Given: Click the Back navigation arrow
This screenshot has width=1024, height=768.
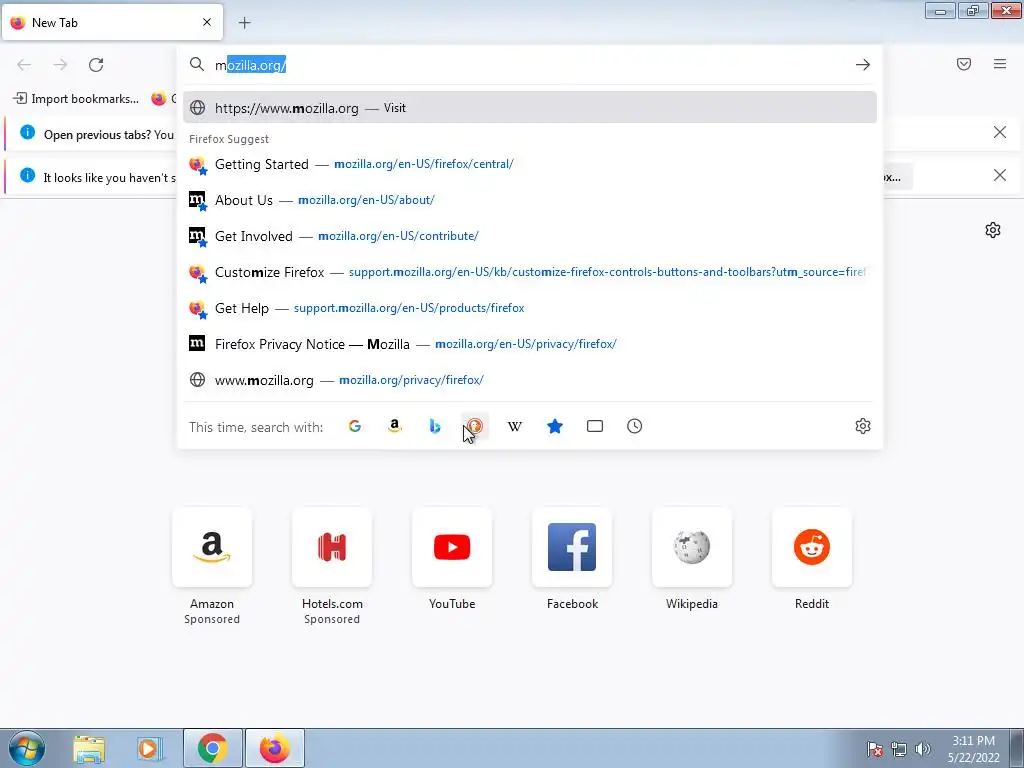Looking at the screenshot, I should [x=24, y=65].
